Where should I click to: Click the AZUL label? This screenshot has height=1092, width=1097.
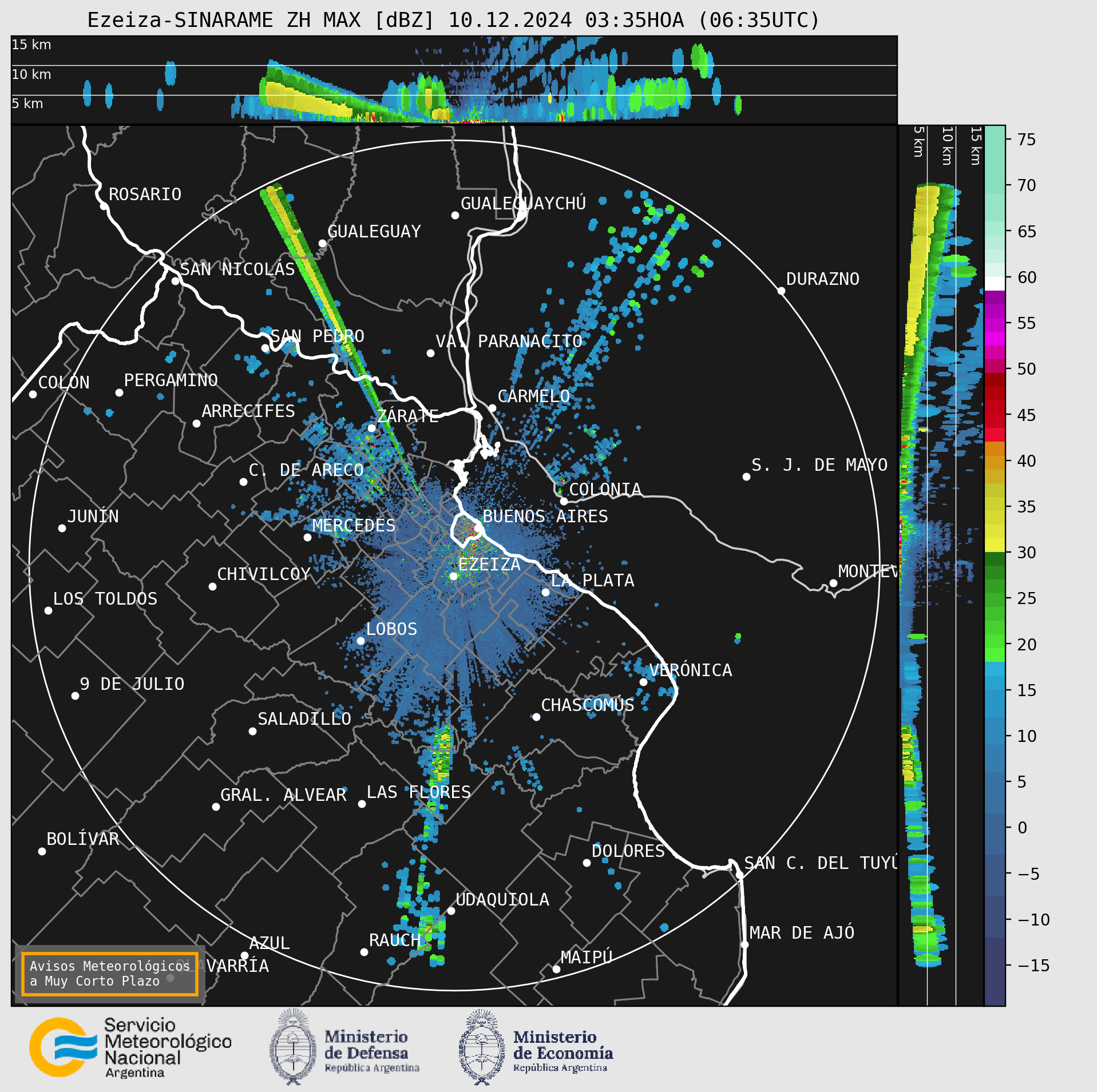(x=269, y=943)
